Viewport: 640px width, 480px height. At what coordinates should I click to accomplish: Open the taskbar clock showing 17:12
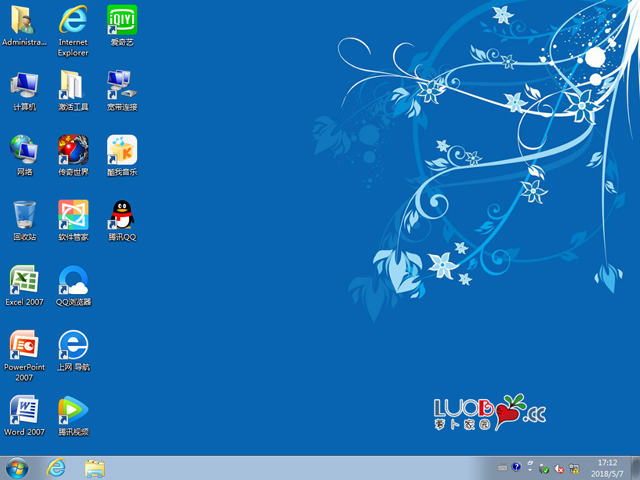(x=607, y=467)
